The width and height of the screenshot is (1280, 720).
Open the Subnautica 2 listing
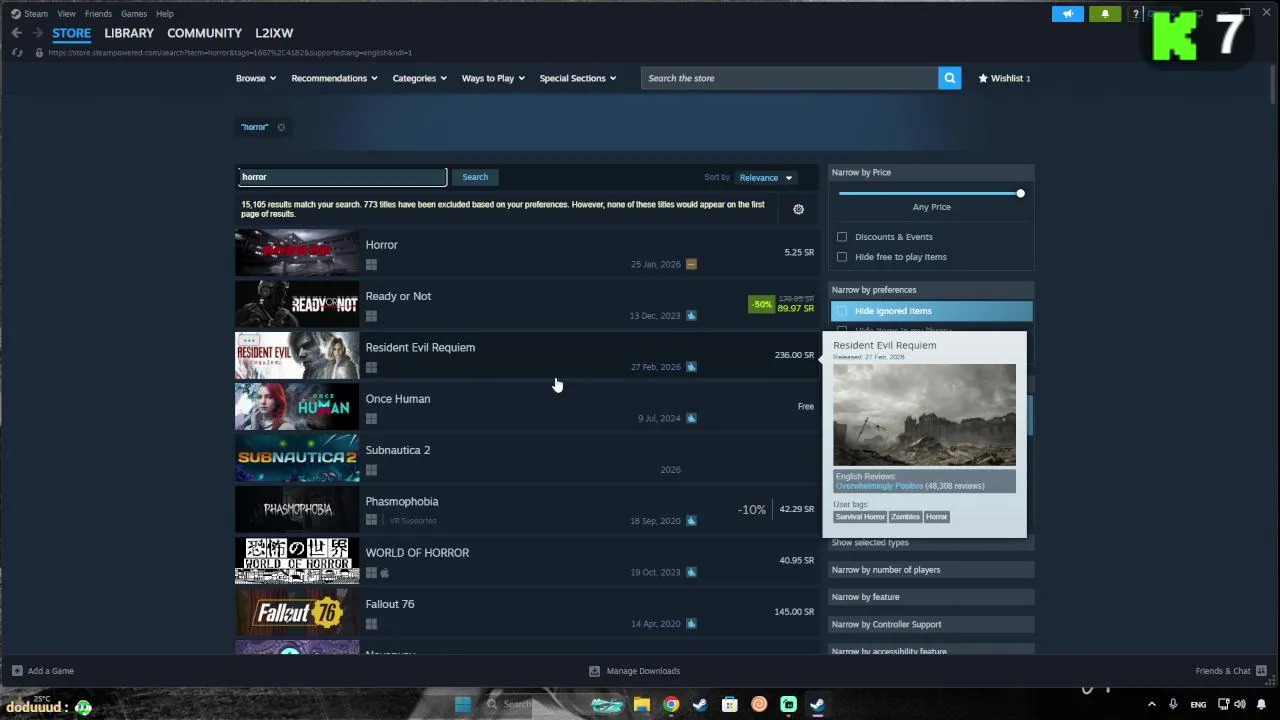tap(527, 458)
